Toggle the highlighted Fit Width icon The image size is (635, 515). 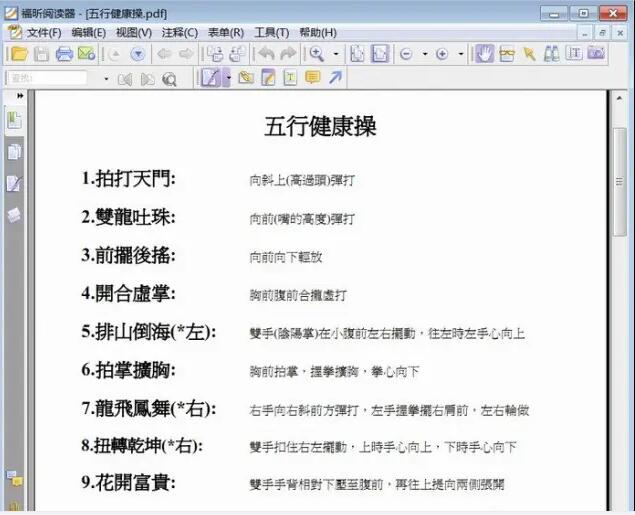pyautogui.click(x=379, y=54)
